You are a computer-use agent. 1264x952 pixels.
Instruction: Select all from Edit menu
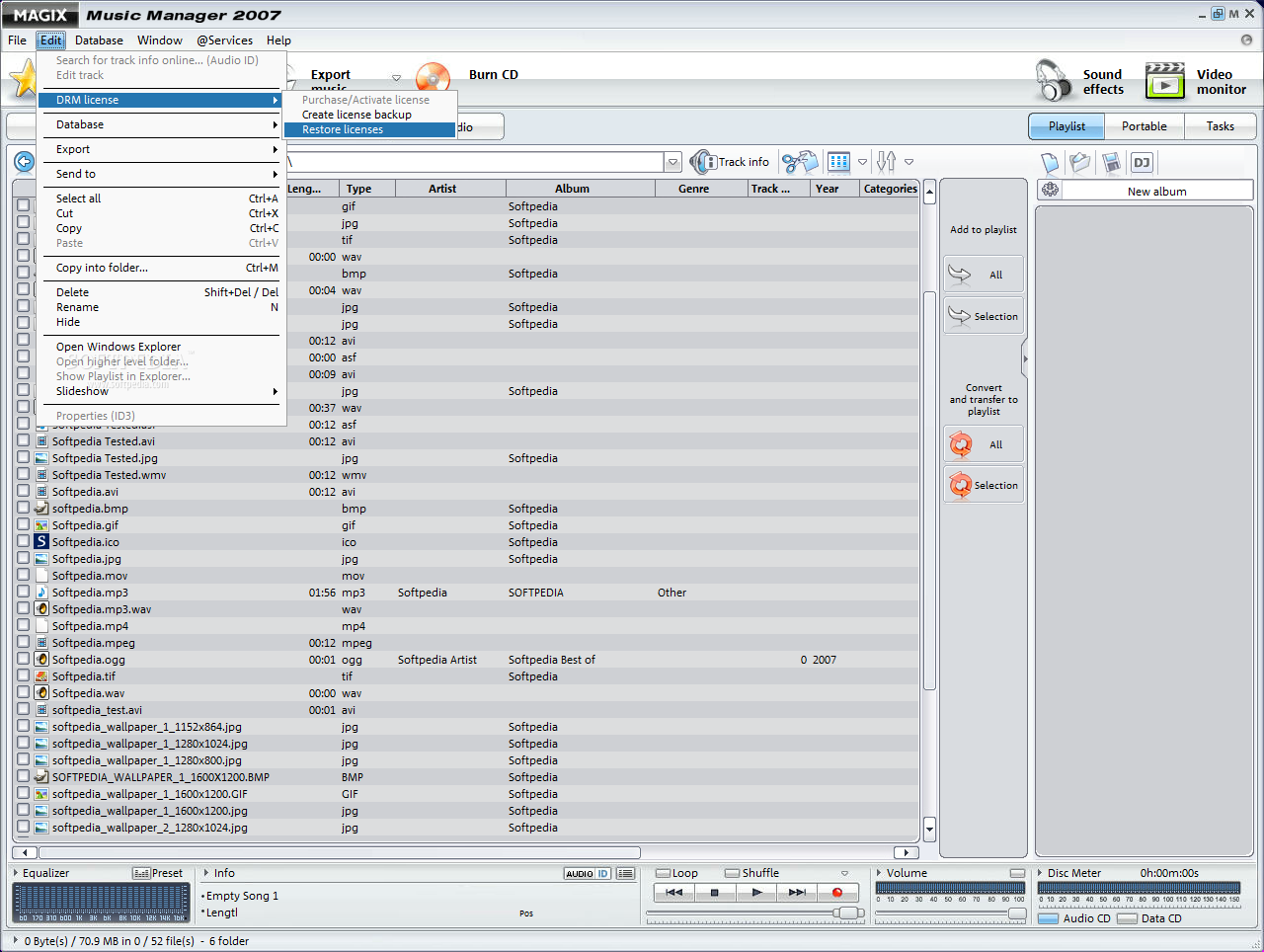(x=162, y=198)
